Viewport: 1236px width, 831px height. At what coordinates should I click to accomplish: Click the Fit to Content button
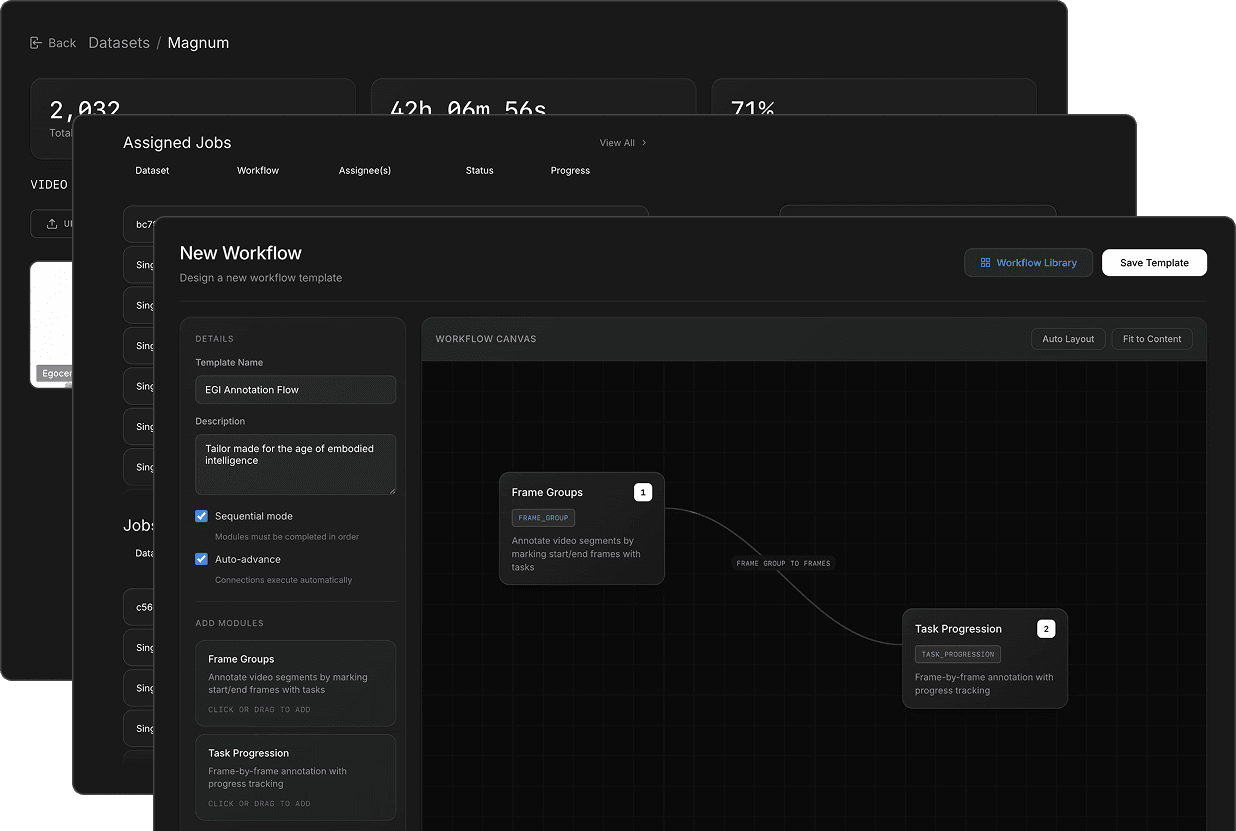[1151, 339]
